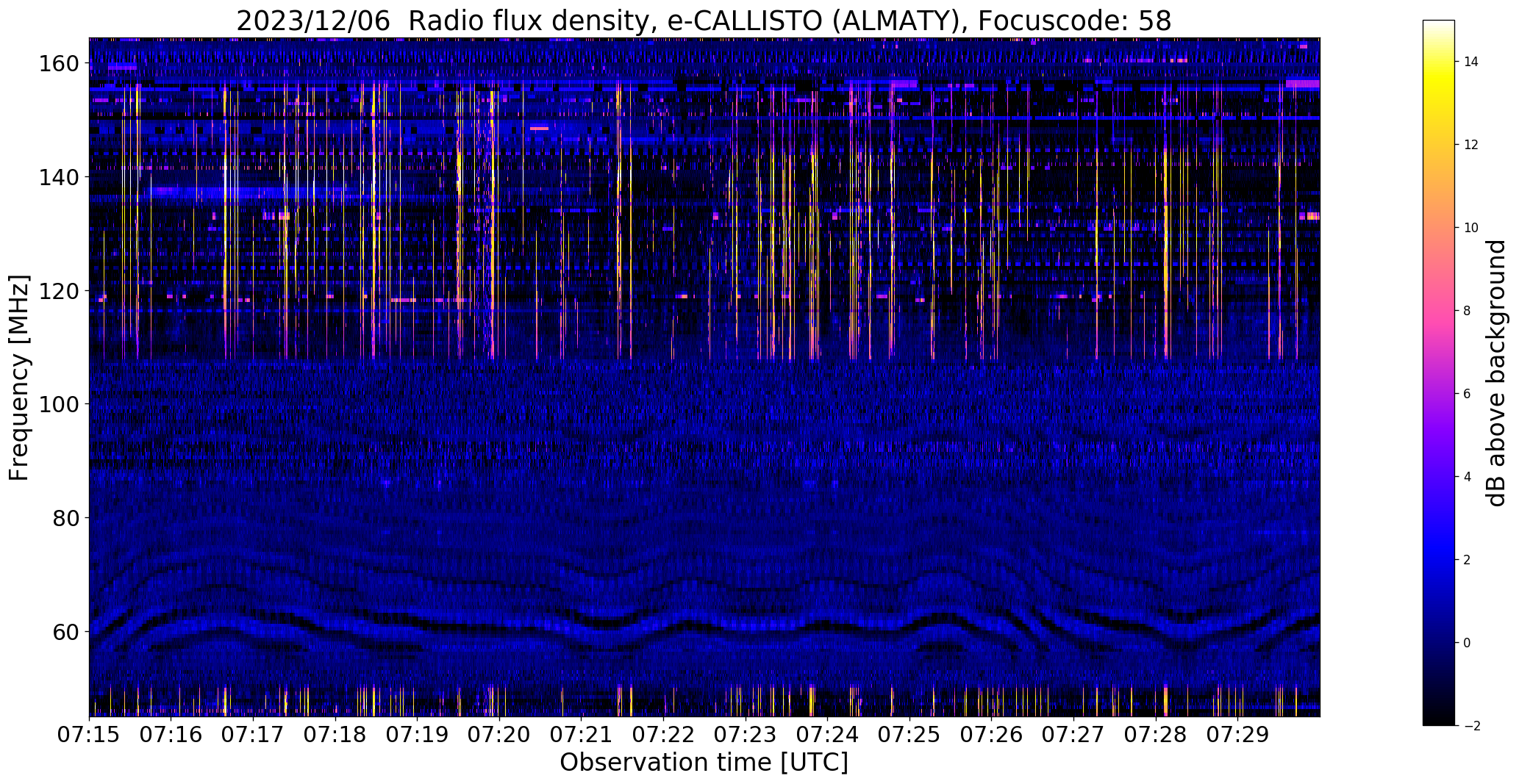Click the 07:22 time tick label
The width and height of the screenshot is (1519, 784).
click(664, 735)
